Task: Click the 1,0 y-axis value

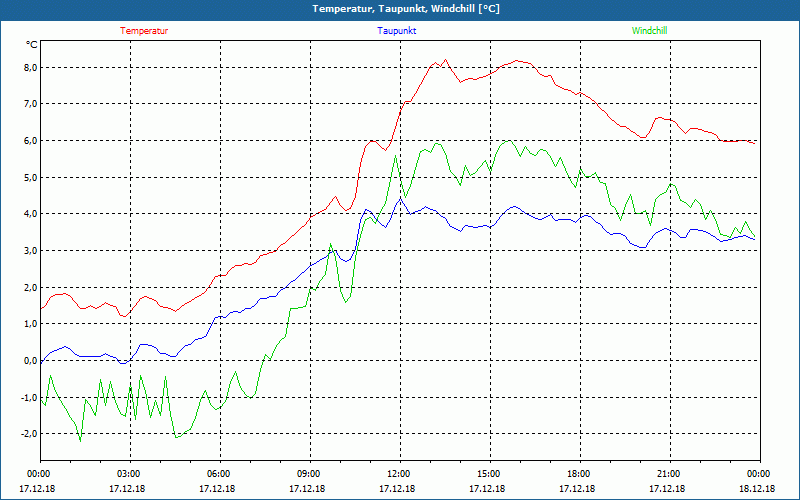Action: click(30, 324)
